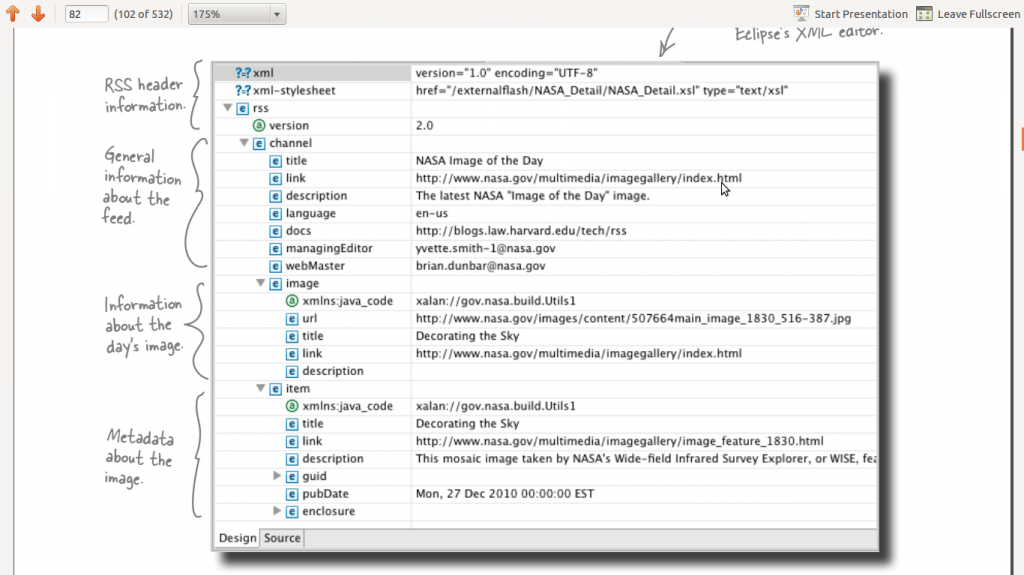The width and height of the screenshot is (1024, 575).
Task: Select the xml processing instruction icon
Action: coord(243,73)
